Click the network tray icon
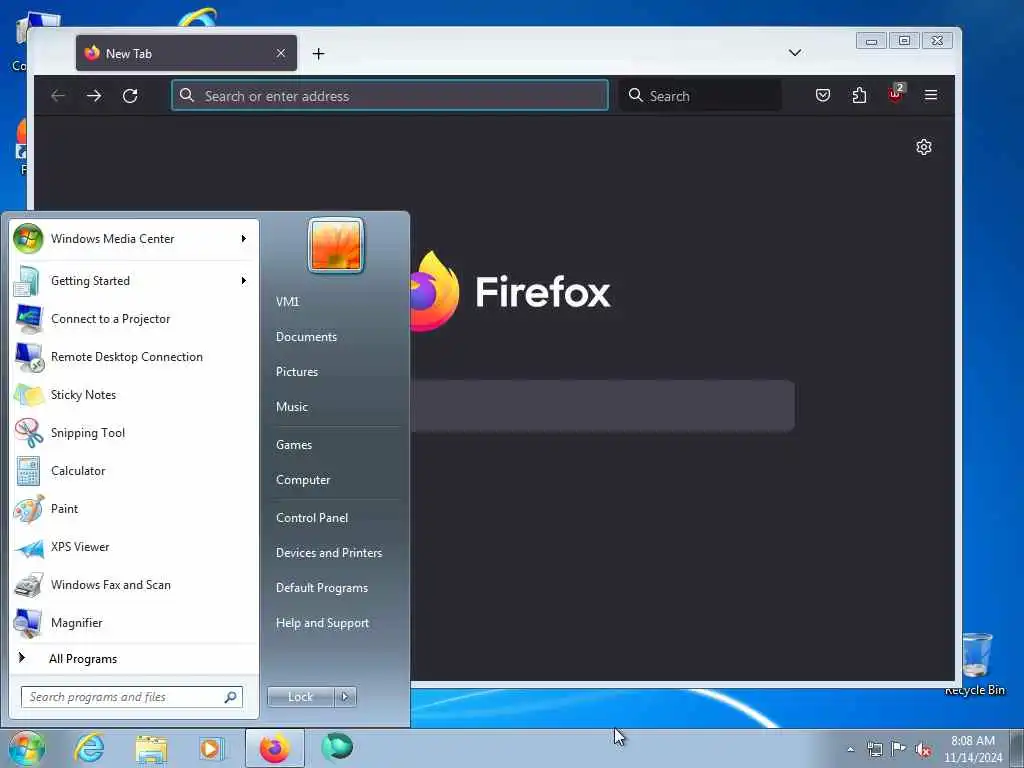Viewport: 1024px width, 768px height. coord(875,749)
